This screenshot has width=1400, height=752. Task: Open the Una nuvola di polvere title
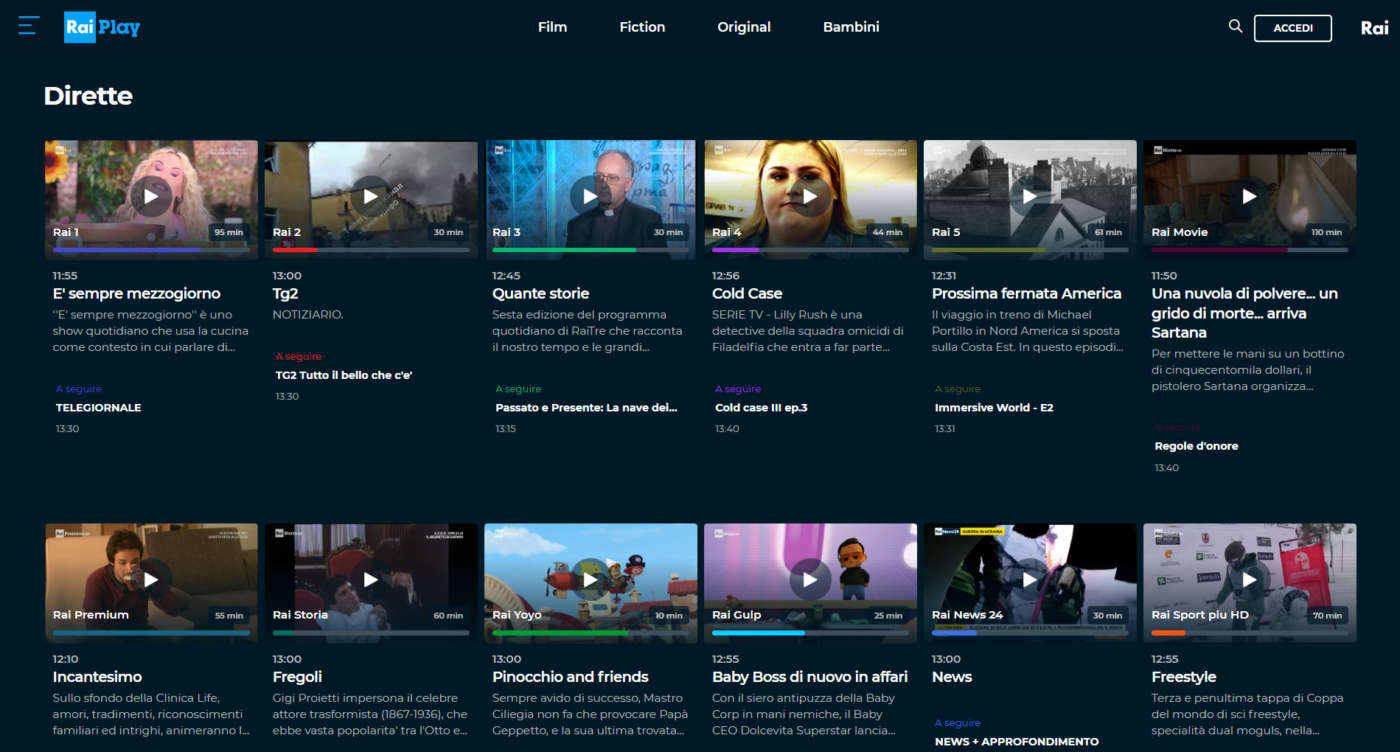click(x=1245, y=313)
